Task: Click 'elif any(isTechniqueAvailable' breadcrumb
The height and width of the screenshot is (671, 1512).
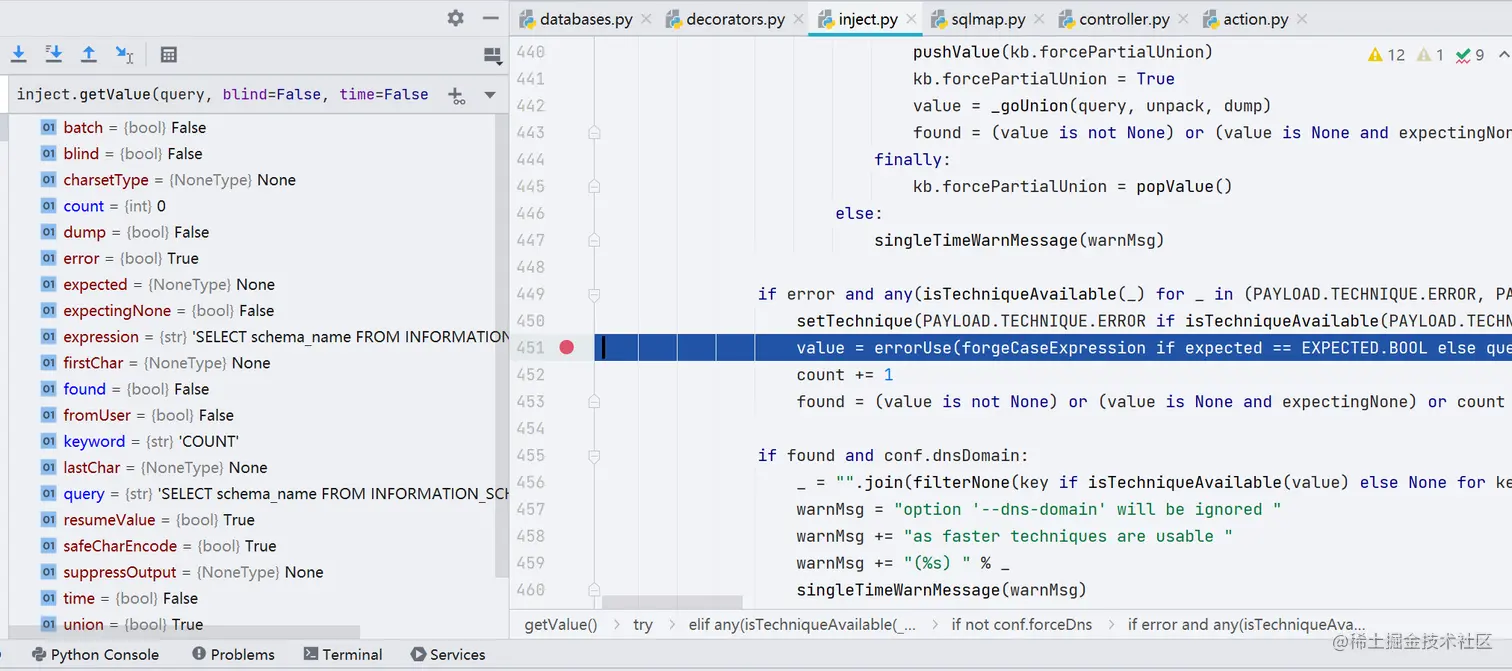Action: point(802,624)
